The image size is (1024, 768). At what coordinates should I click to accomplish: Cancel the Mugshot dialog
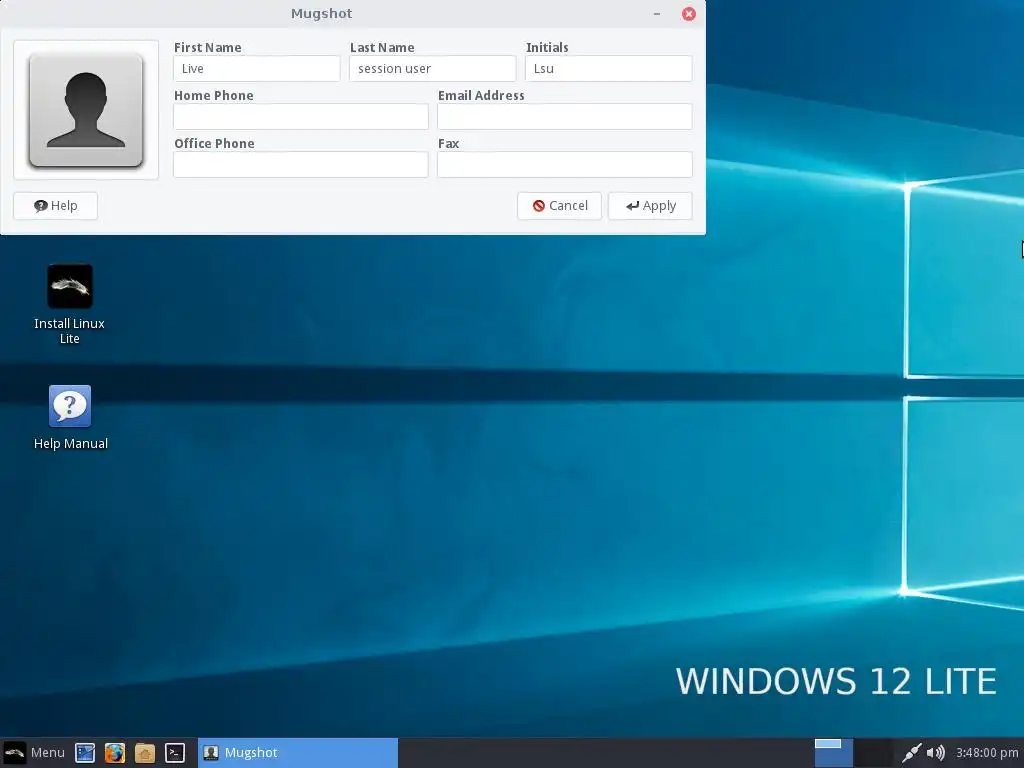pyautogui.click(x=559, y=206)
